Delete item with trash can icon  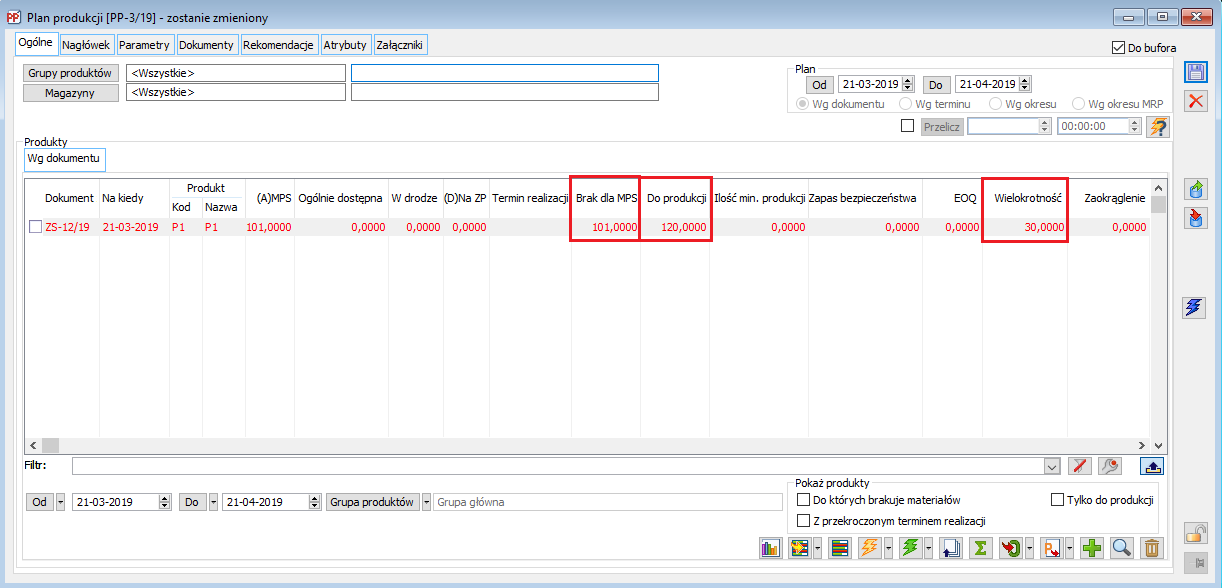pyautogui.click(x=1152, y=548)
